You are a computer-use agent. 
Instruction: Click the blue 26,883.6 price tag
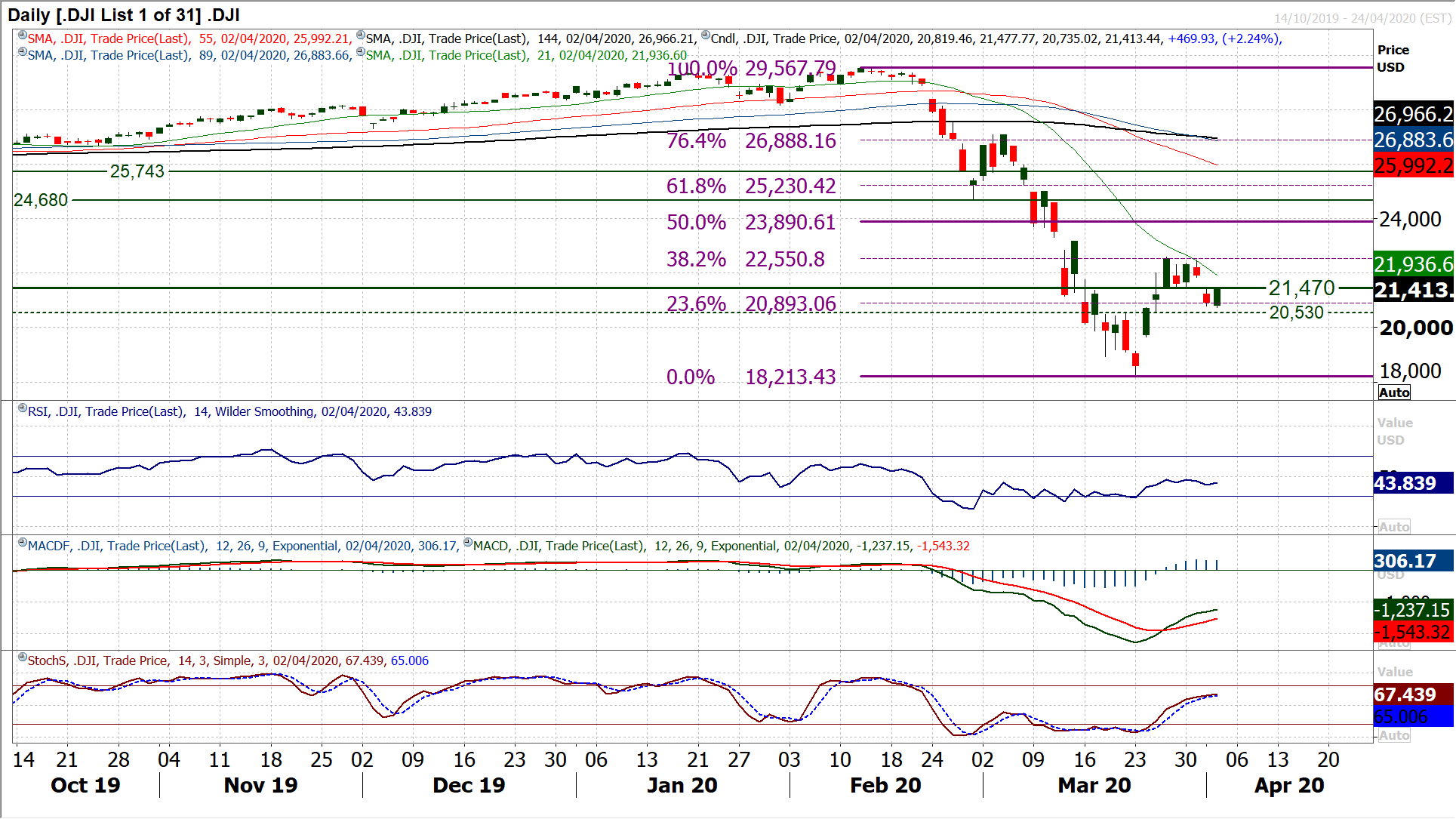click(x=1414, y=140)
